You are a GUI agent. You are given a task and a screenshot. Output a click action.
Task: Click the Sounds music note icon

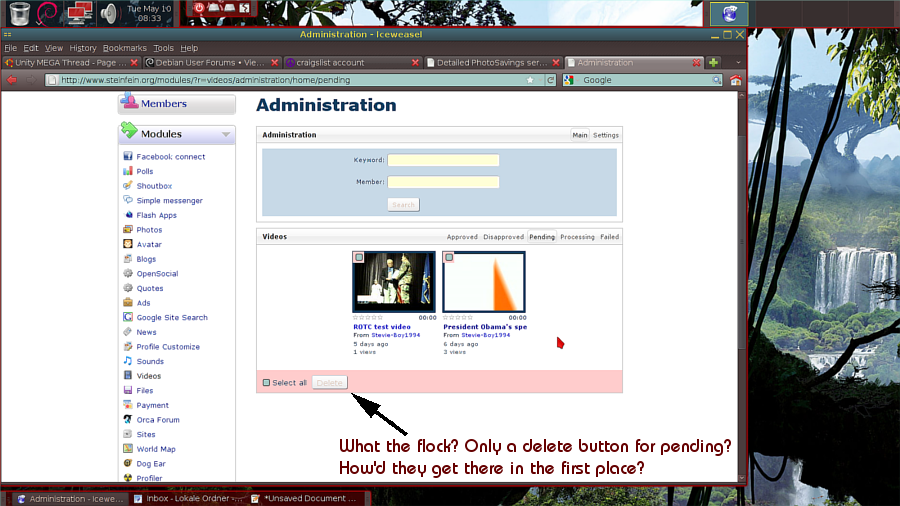[127, 361]
